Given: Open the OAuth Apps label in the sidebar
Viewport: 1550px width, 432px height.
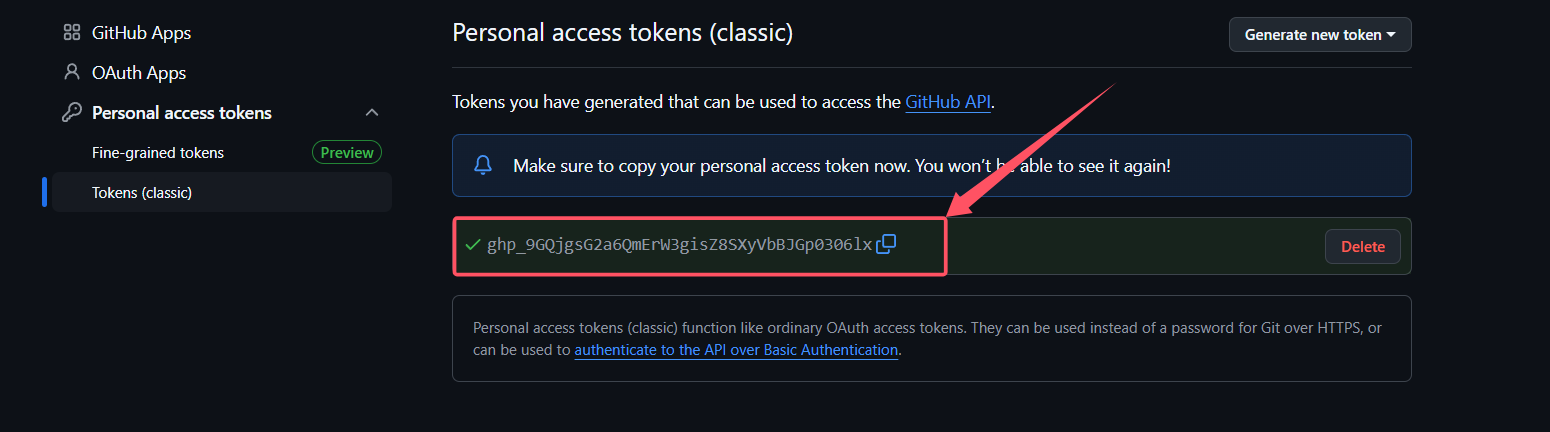Looking at the screenshot, I should (x=139, y=73).
